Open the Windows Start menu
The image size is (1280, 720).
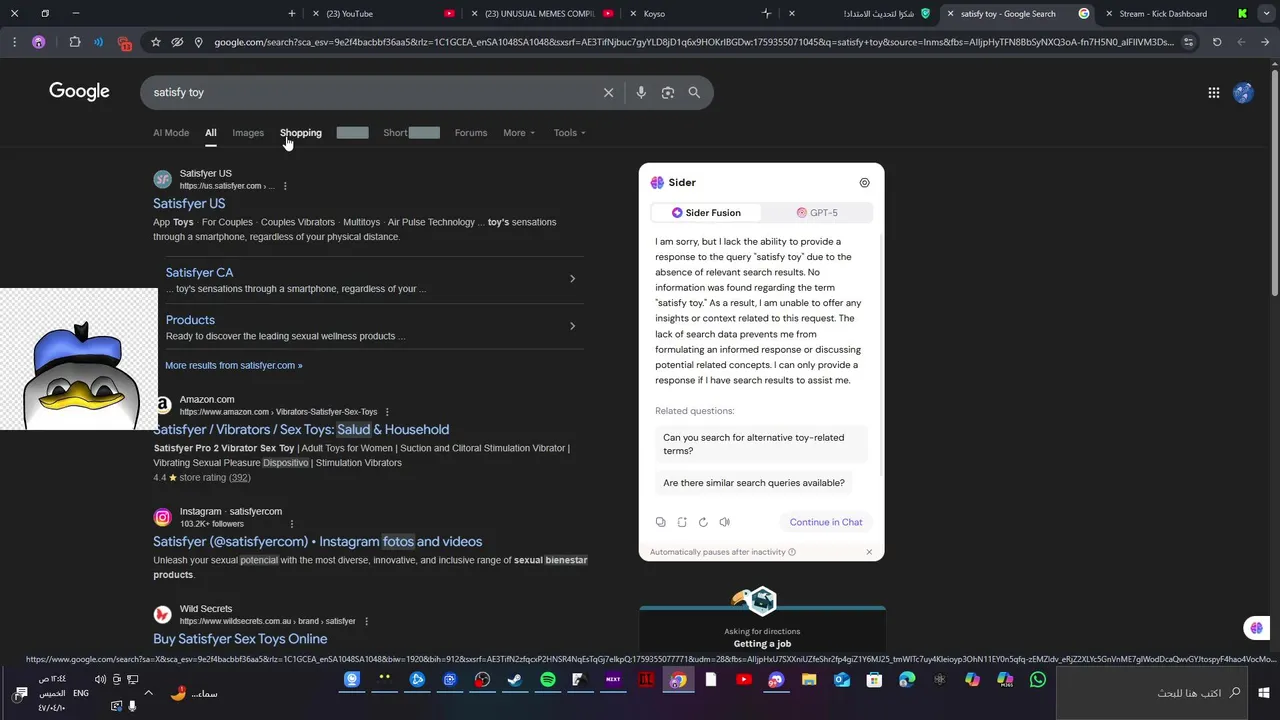point(1264,692)
